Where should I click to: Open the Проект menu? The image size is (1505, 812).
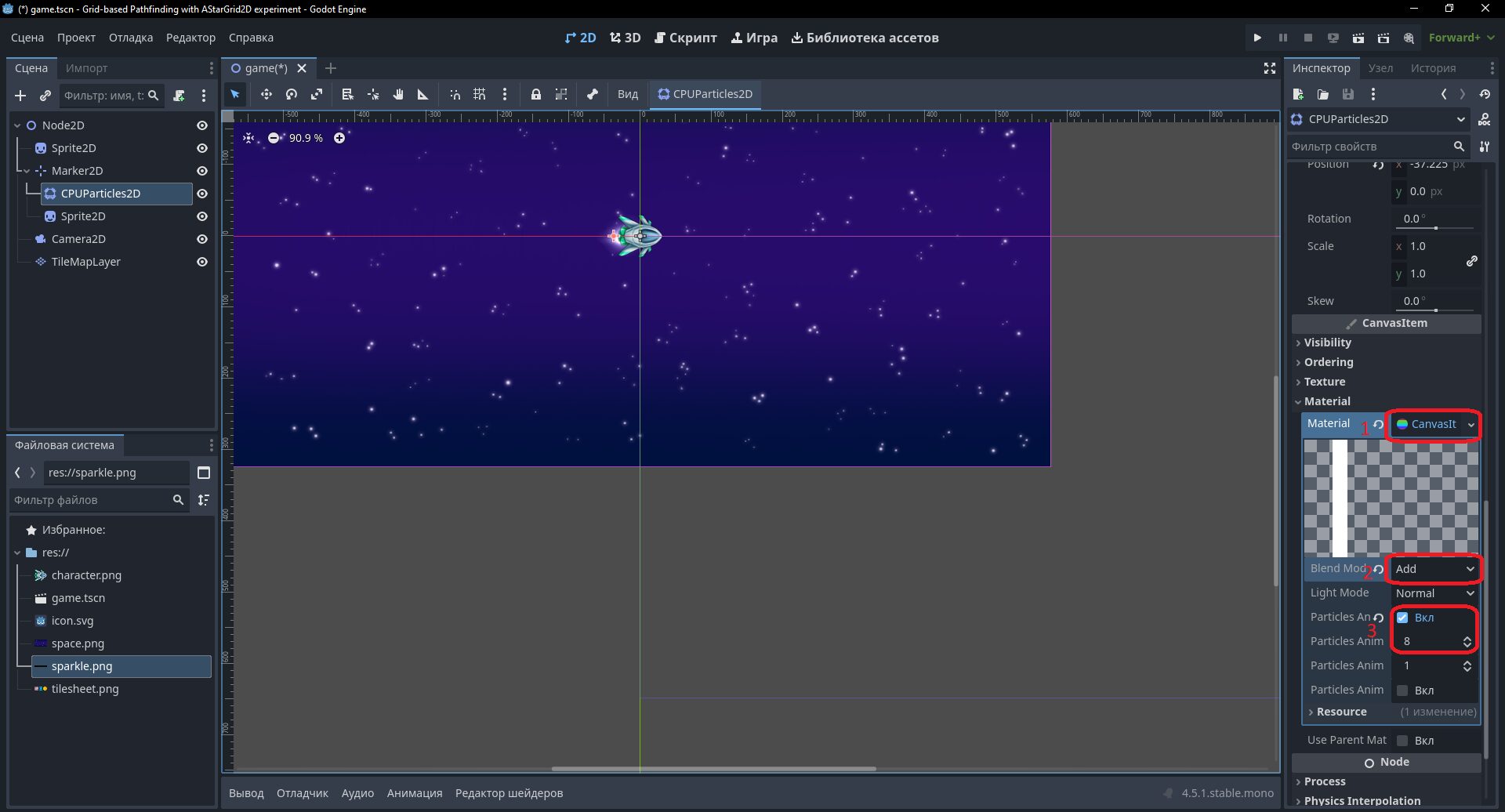pos(76,38)
